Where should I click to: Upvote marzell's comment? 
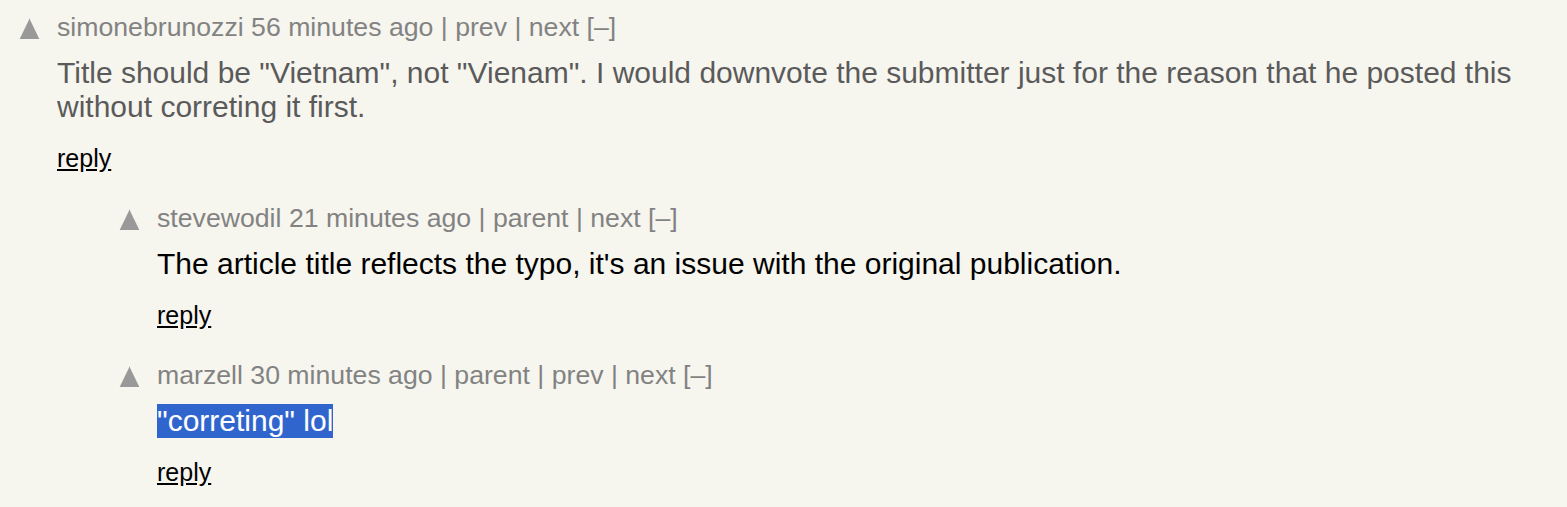pos(130,377)
